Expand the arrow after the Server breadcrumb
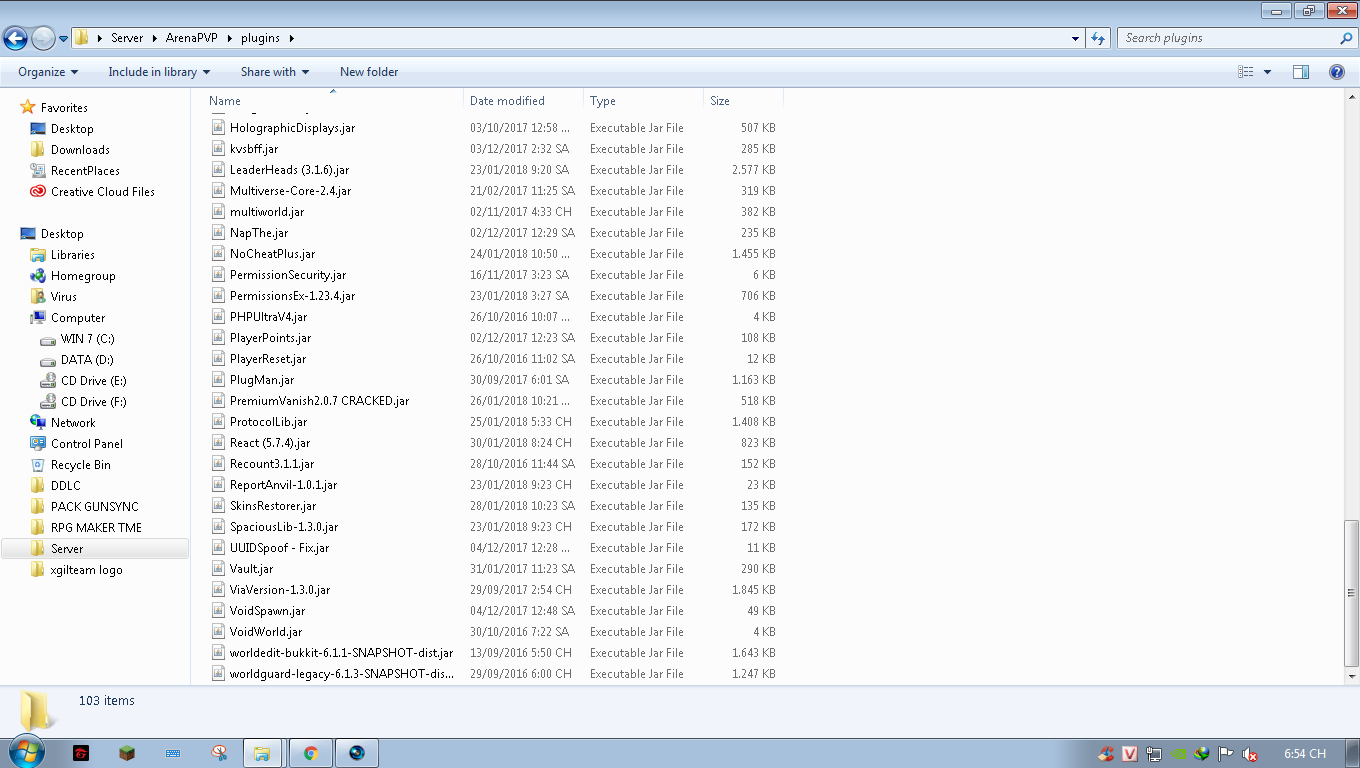The width and height of the screenshot is (1360, 768). [155, 38]
